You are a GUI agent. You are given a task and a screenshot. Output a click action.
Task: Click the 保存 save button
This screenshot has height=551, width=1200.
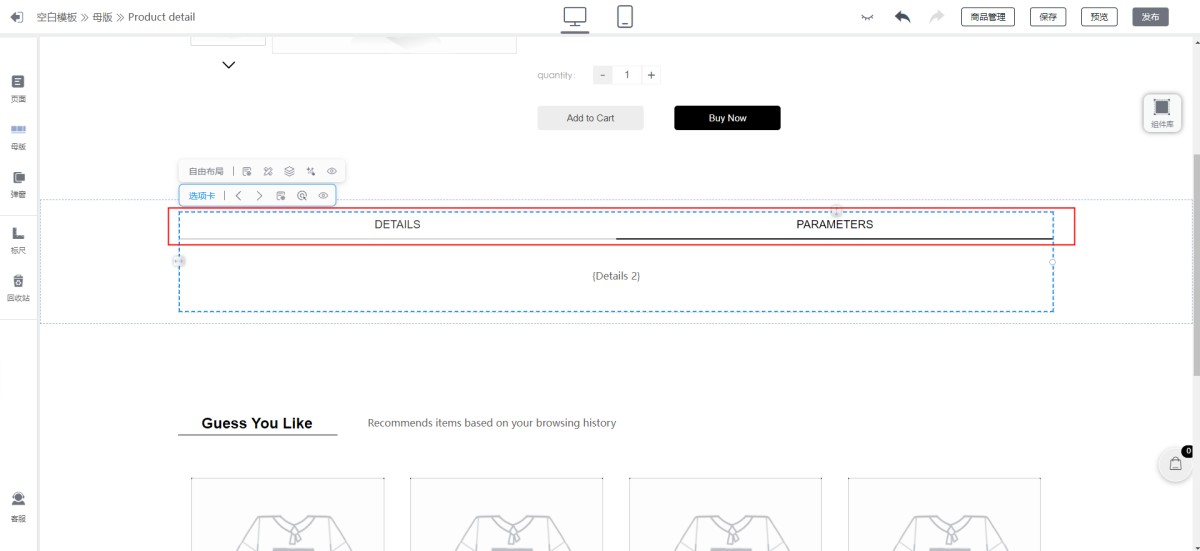(1048, 17)
